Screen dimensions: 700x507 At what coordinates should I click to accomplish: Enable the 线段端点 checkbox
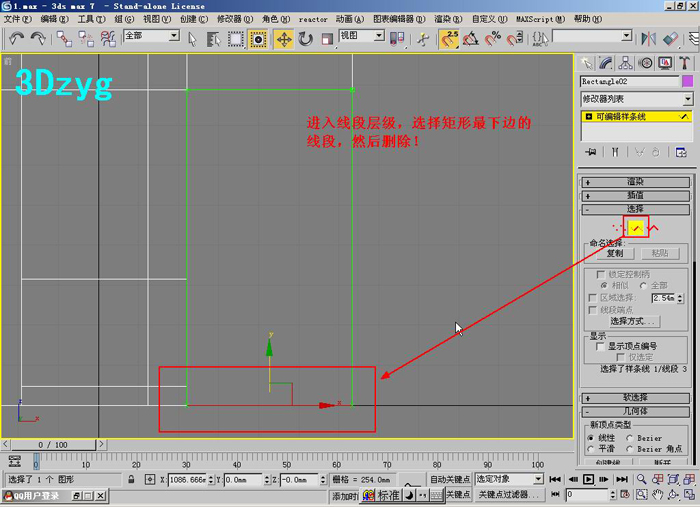click(593, 310)
